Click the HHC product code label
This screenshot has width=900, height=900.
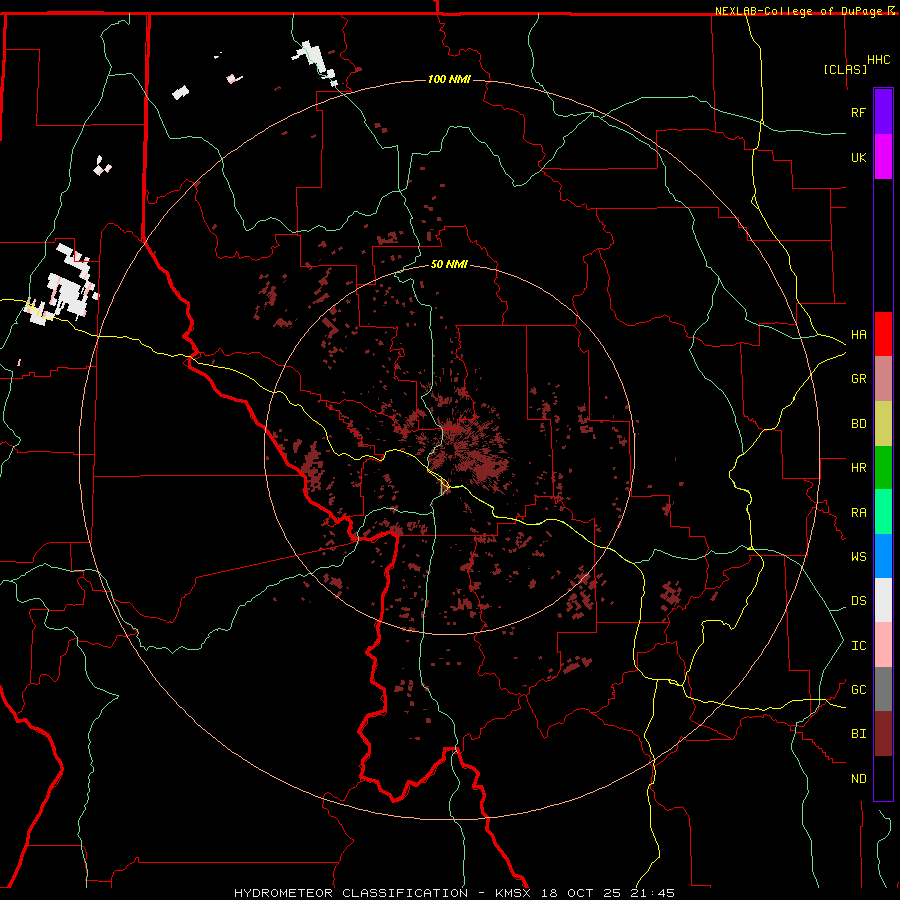pyautogui.click(x=878, y=60)
